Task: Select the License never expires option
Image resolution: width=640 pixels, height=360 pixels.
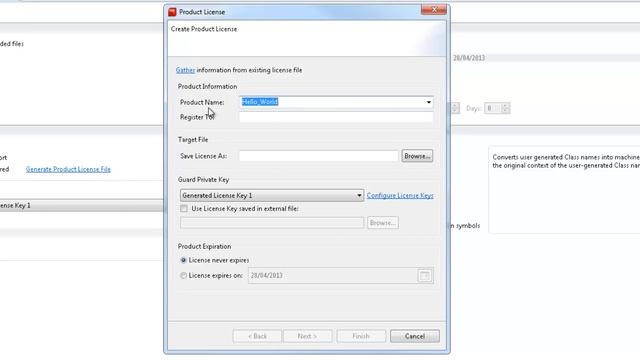Action: pyautogui.click(x=183, y=260)
